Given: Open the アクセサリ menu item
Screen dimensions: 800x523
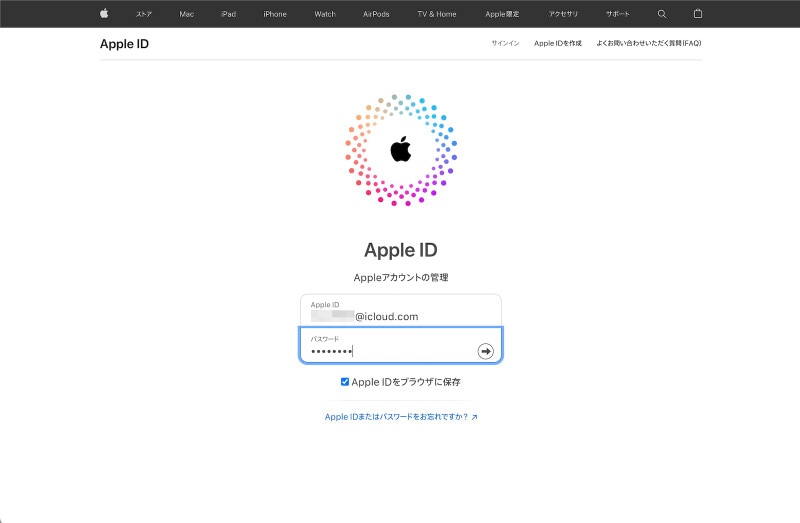Looking at the screenshot, I should pyautogui.click(x=563, y=14).
